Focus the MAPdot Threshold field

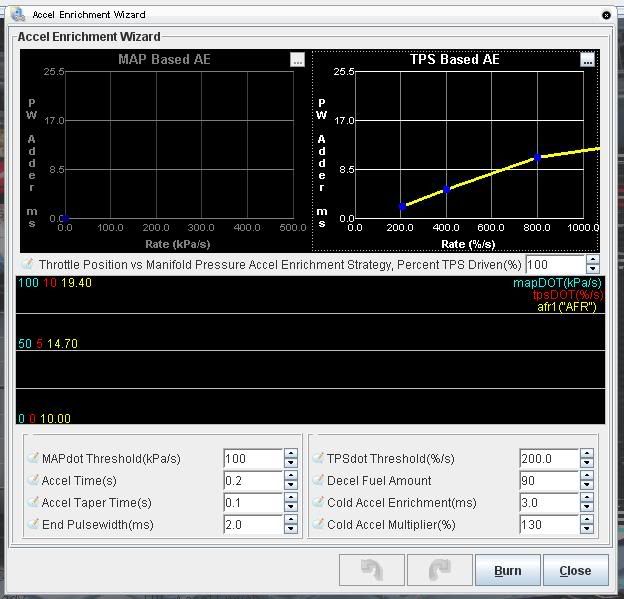pyautogui.click(x=253, y=459)
